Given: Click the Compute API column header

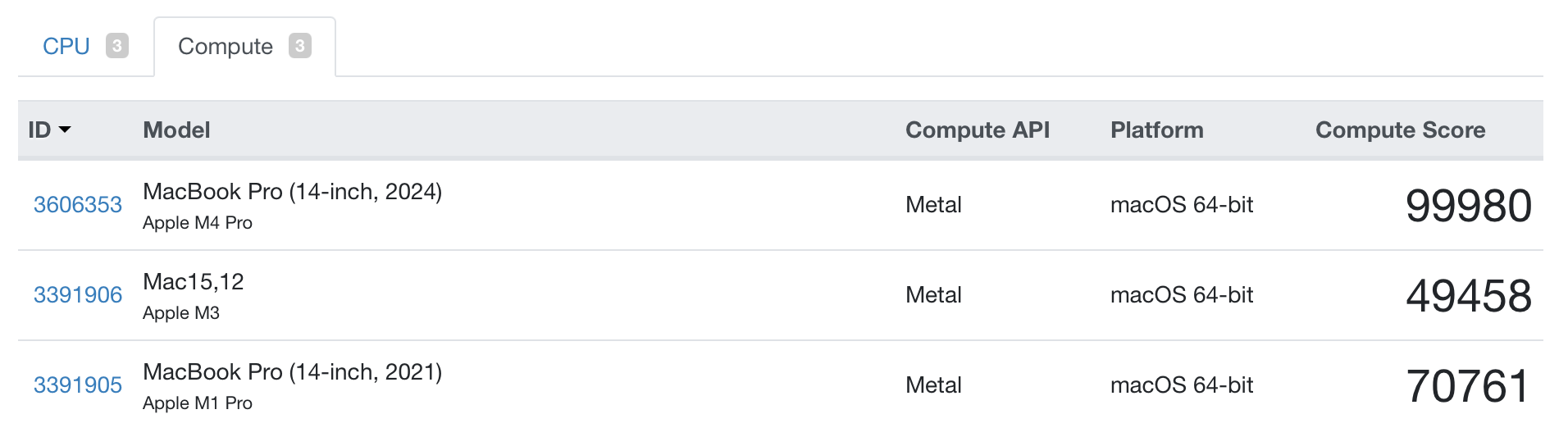Looking at the screenshot, I should 978,130.
